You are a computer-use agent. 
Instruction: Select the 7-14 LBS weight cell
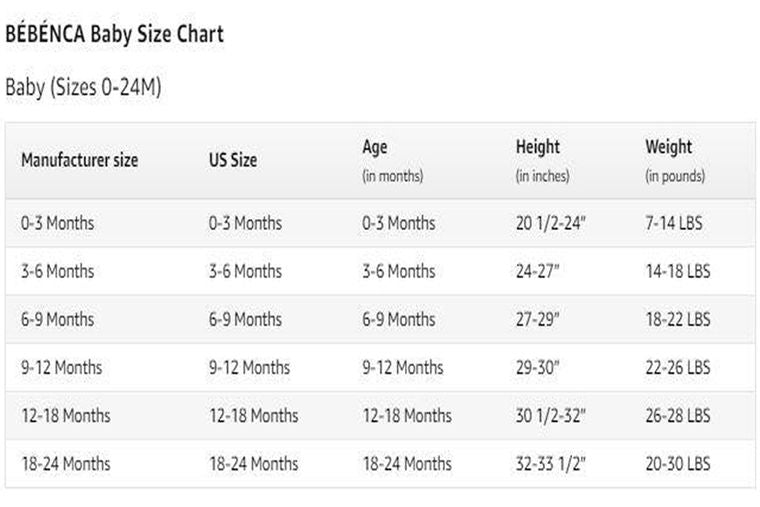tap(674, 223)
